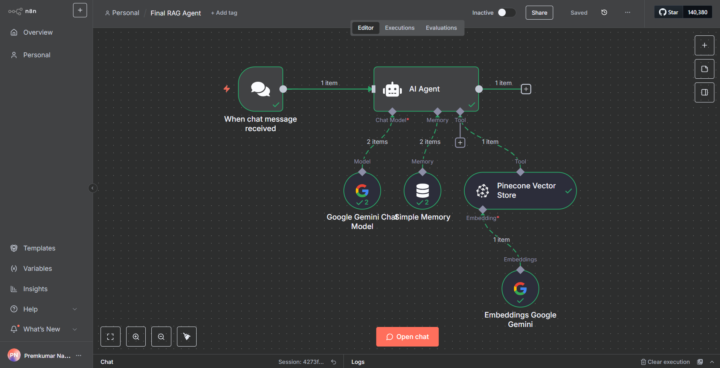Click the plus button beside n8n logo
This screenshot has width=720, height=368.
tap(80, 10)
